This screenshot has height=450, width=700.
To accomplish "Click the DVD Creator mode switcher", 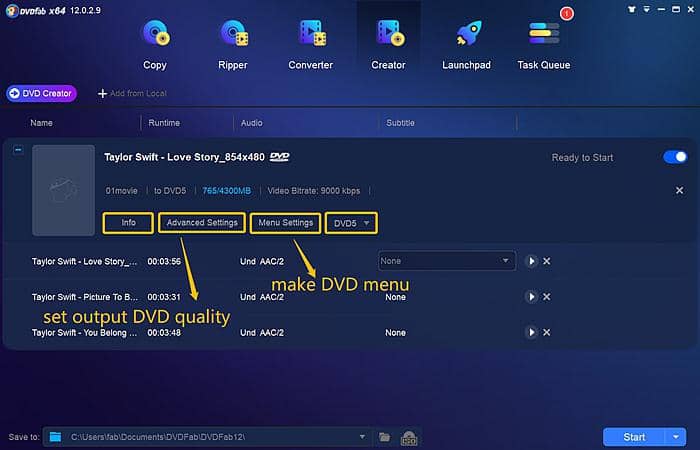I will click(x=41, y=93).
